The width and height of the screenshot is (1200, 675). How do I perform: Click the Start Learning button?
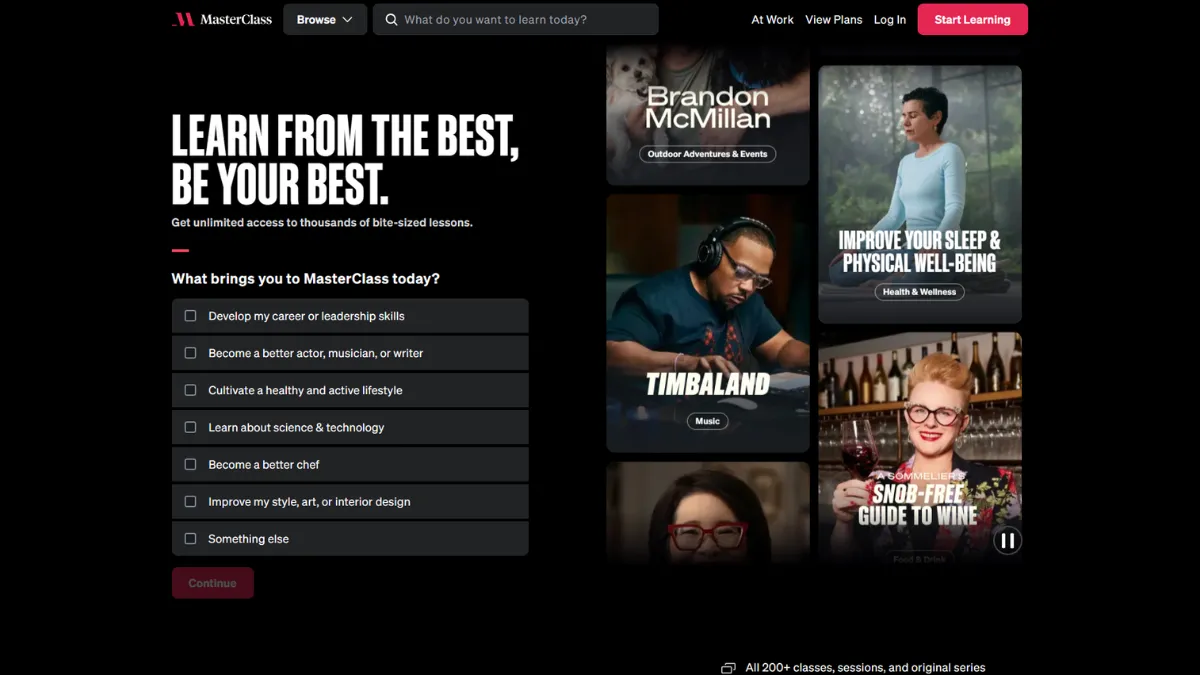tap(972, 19)
